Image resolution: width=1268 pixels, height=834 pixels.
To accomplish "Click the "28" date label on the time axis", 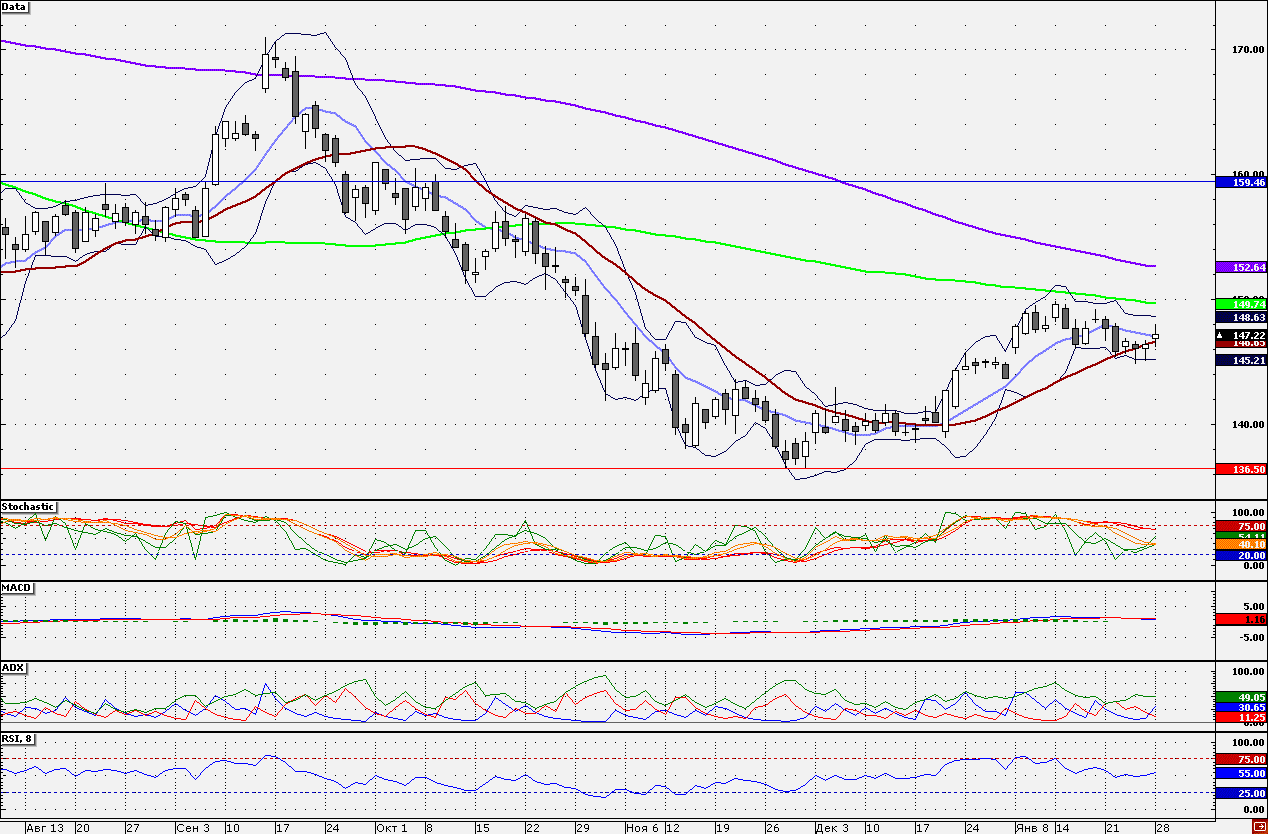I will [x=1162, y=828].
